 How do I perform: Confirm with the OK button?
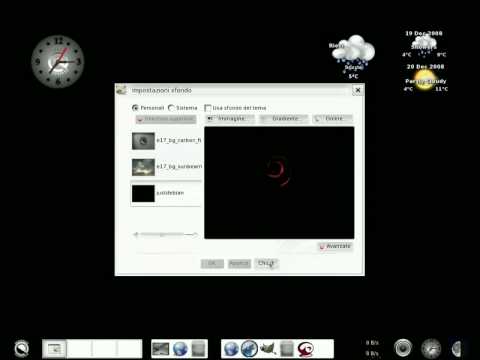212,264
